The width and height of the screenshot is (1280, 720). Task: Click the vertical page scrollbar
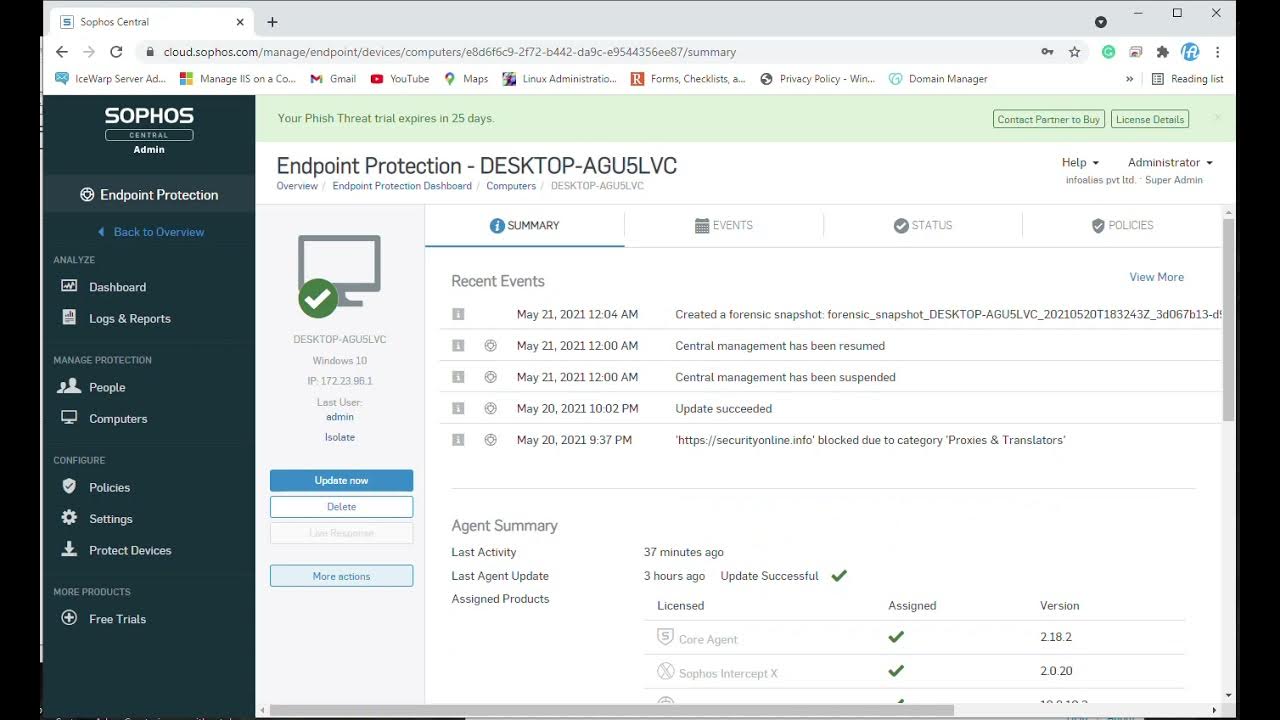(x=1229, y=318)
